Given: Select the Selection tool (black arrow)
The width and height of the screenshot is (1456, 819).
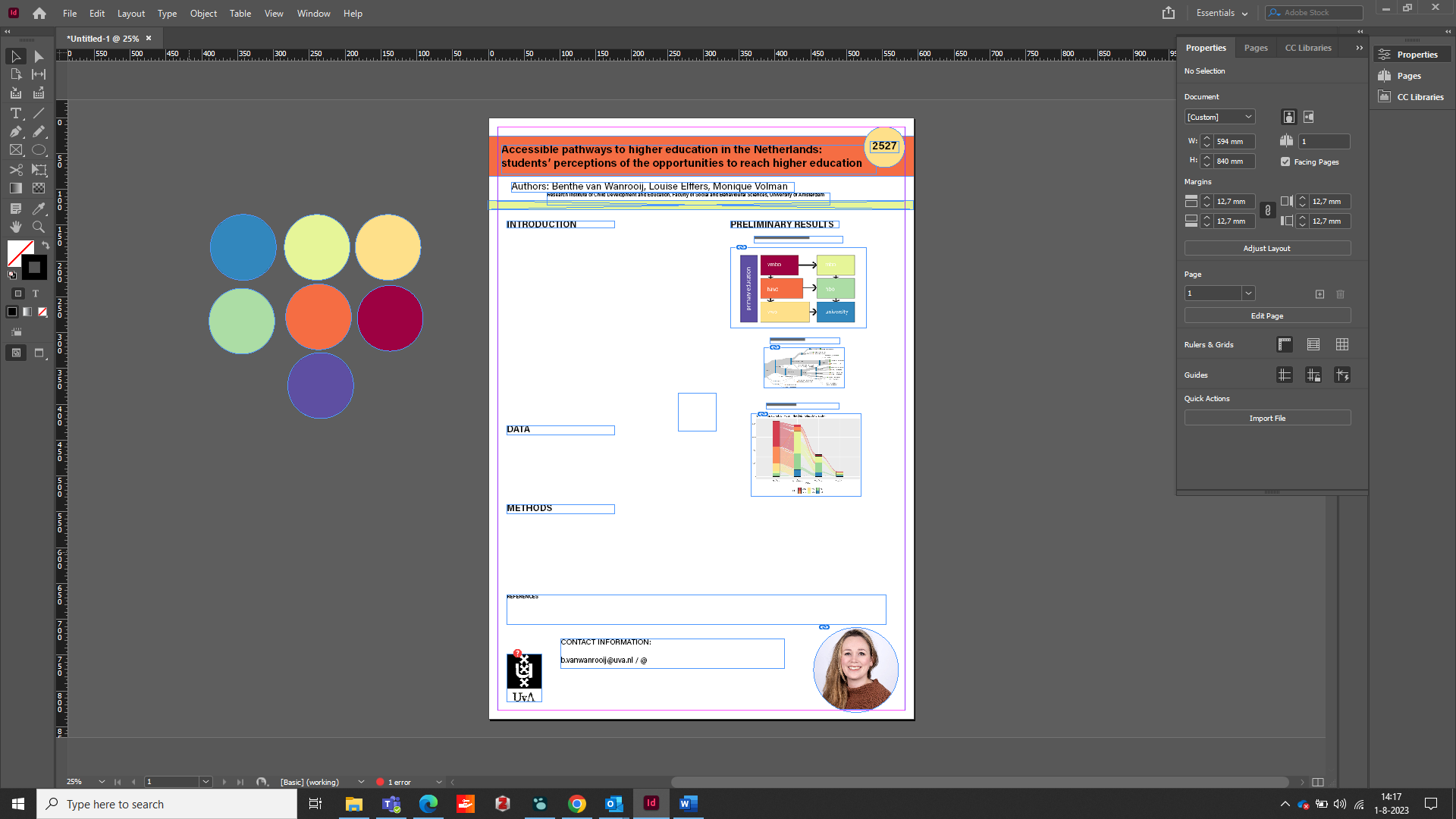Looking at the screenshot, I should 15,57.
